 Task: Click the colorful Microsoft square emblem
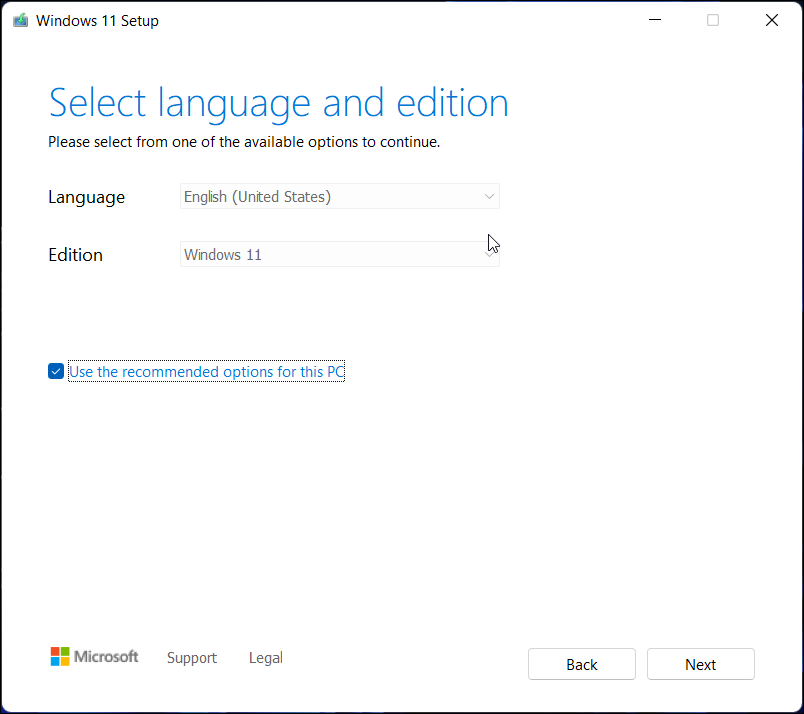(x=57, y=656)
